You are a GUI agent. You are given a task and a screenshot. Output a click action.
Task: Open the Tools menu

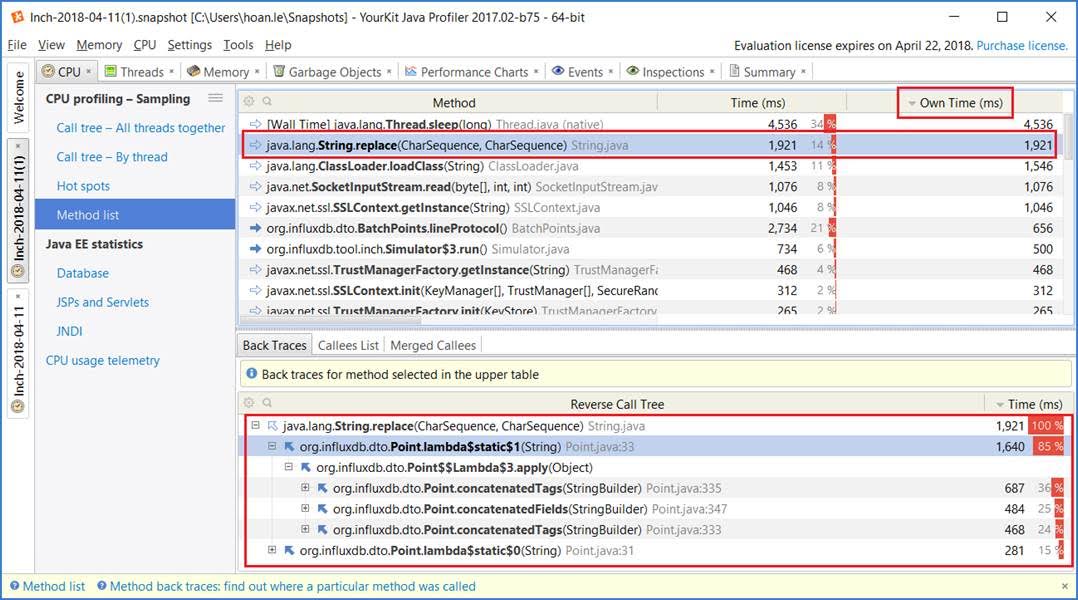point(238,45)
